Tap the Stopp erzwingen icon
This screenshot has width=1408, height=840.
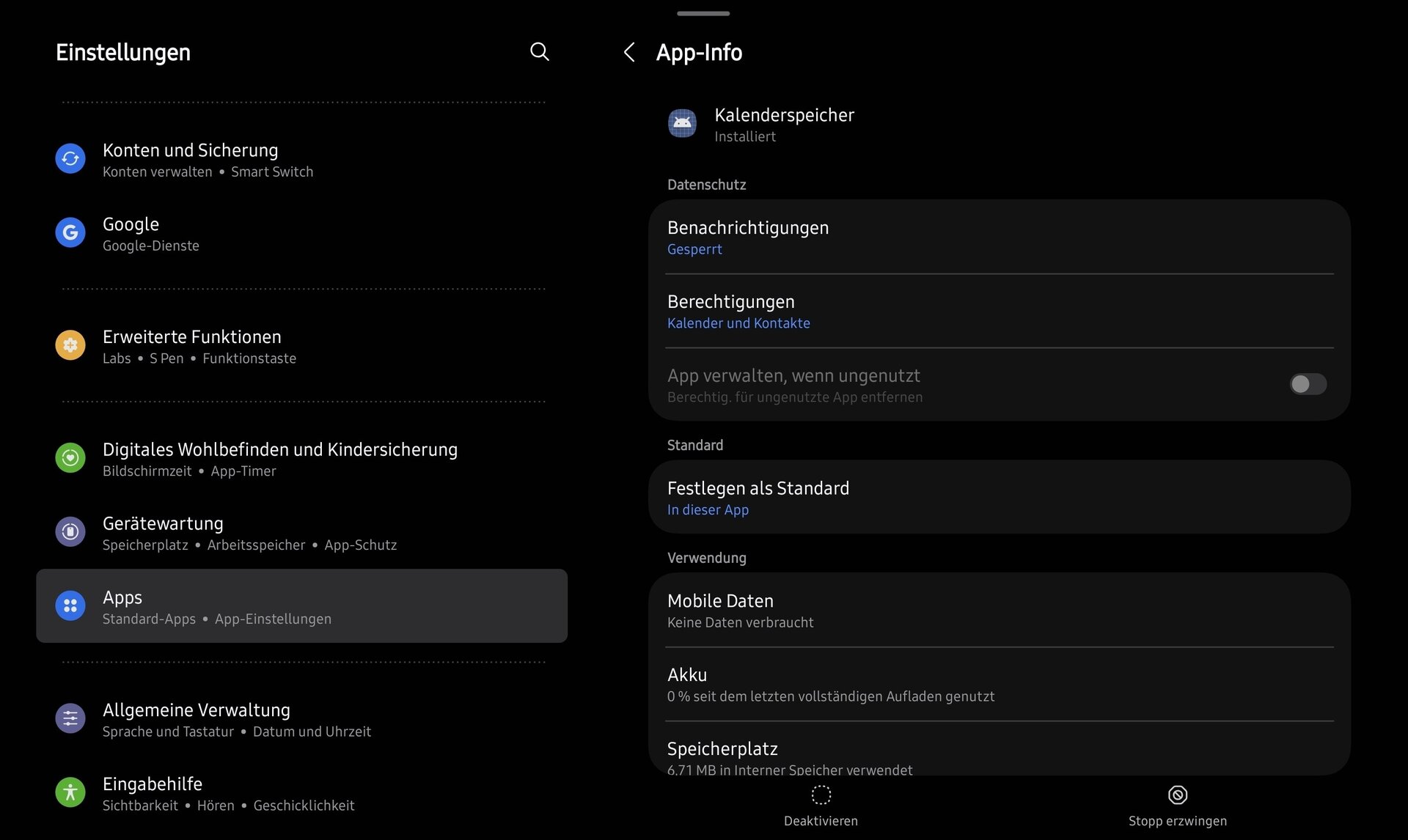pos(1178,795)
